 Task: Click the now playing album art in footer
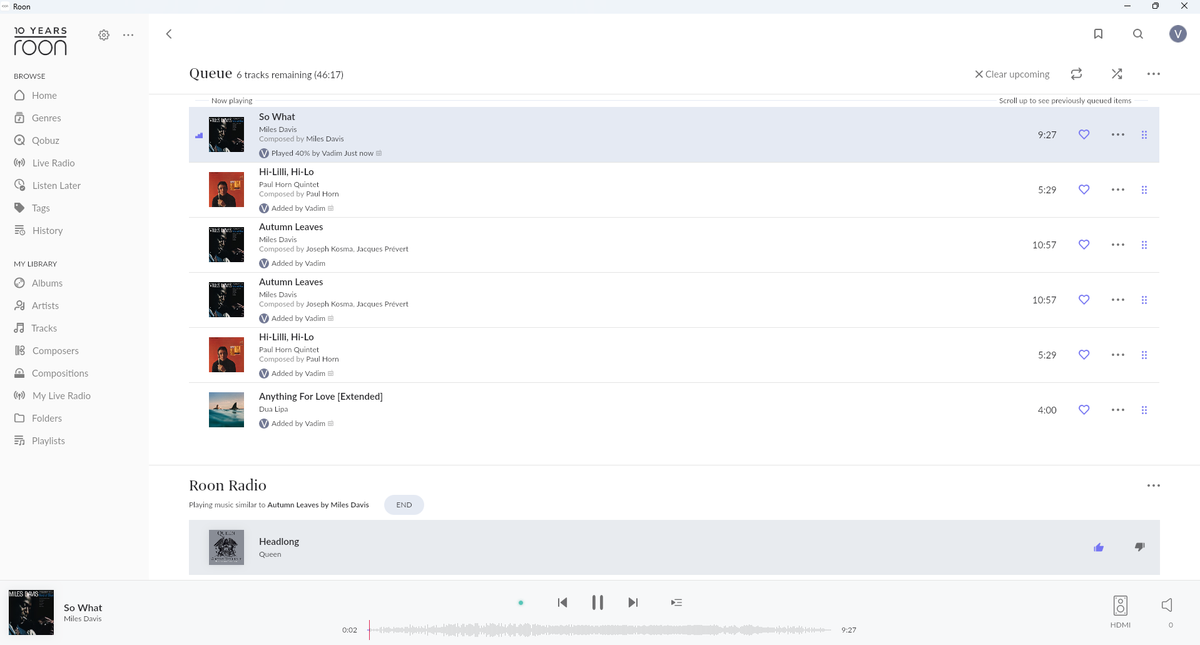31,613
